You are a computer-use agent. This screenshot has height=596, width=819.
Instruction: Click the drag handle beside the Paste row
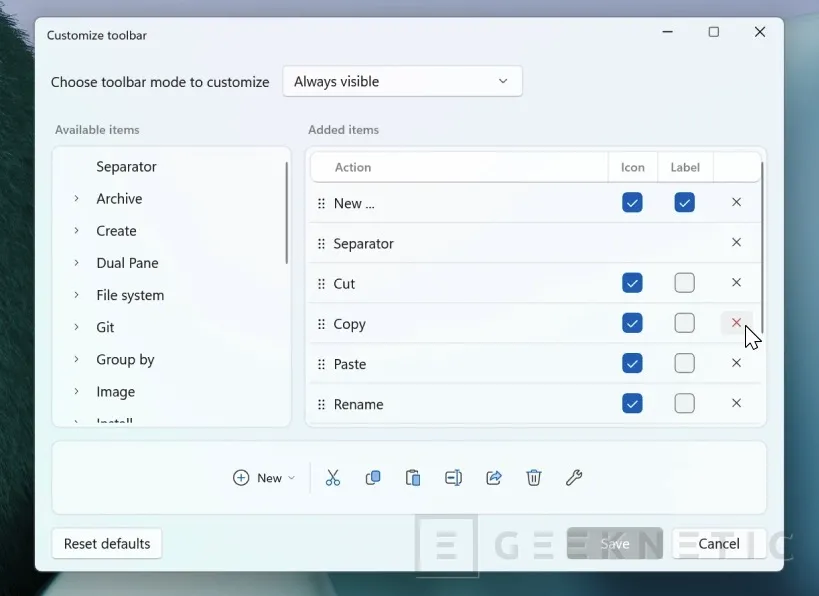[x=319, y=363]
